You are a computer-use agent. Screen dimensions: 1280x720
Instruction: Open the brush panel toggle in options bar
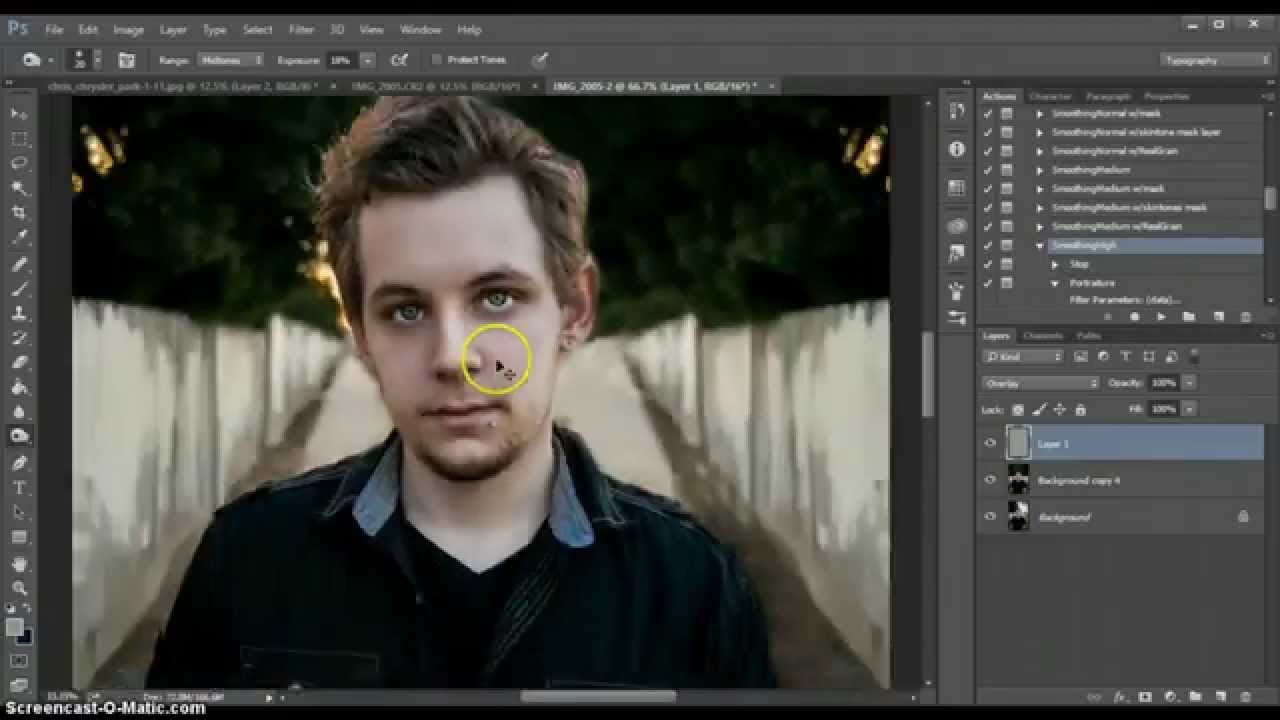127,60
